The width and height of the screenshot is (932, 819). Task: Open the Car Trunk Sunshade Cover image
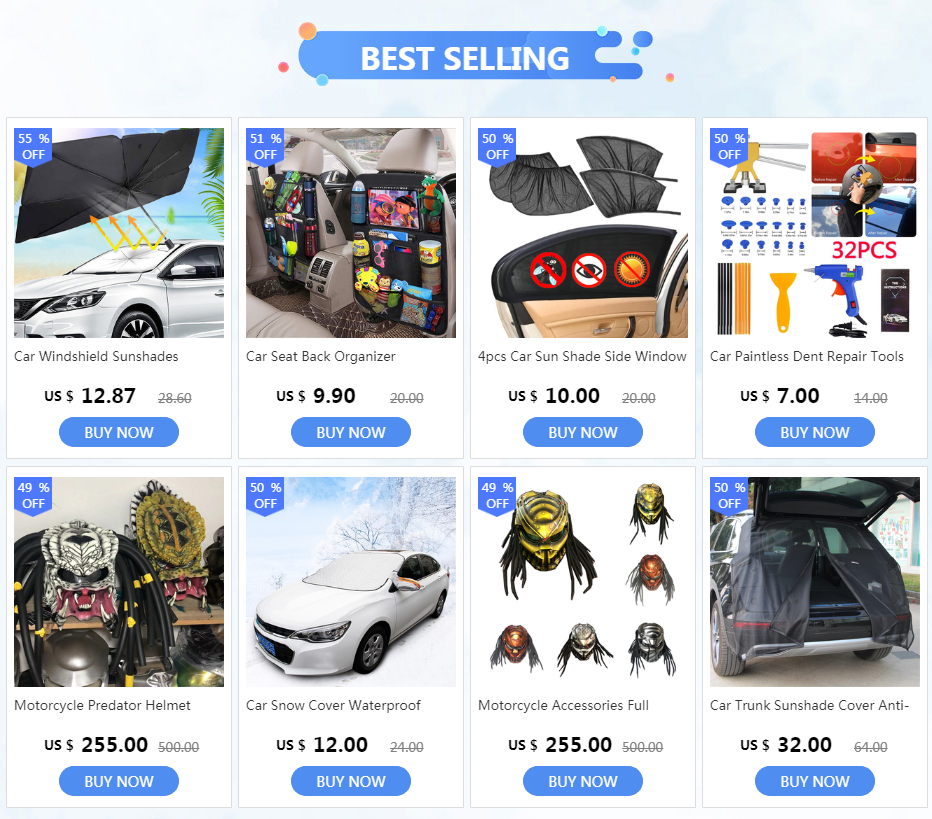coord(815,582)
